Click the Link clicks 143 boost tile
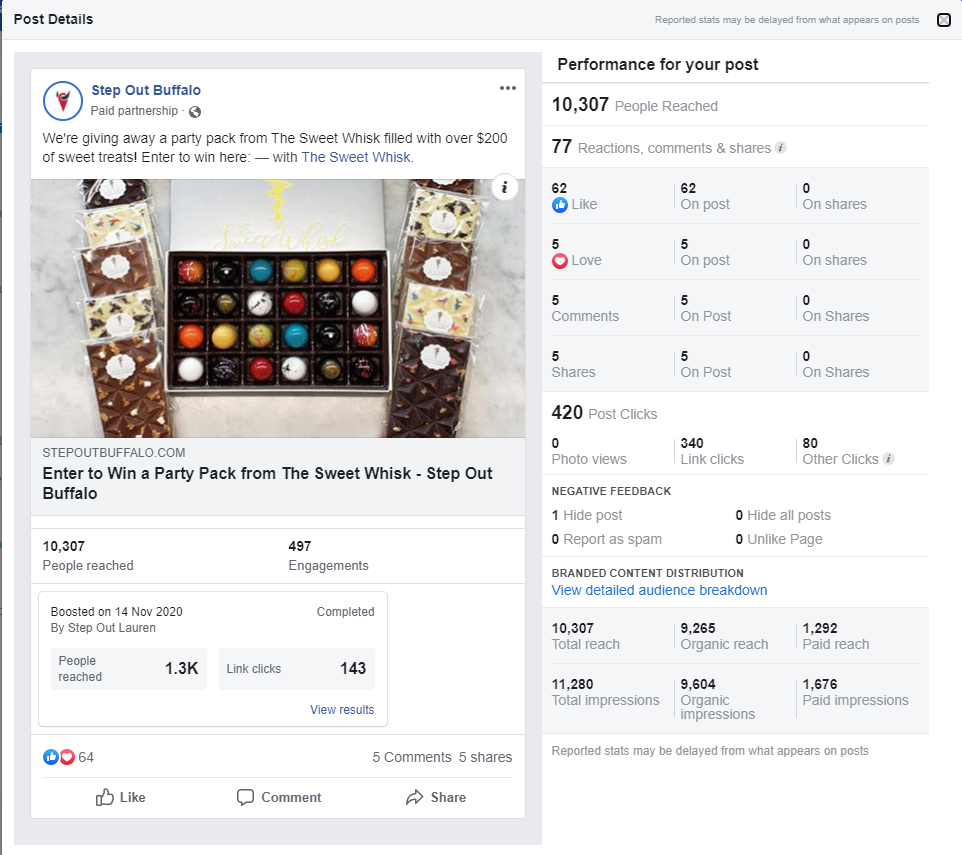Viewport: 962px width, 855px height. [297, 669]
